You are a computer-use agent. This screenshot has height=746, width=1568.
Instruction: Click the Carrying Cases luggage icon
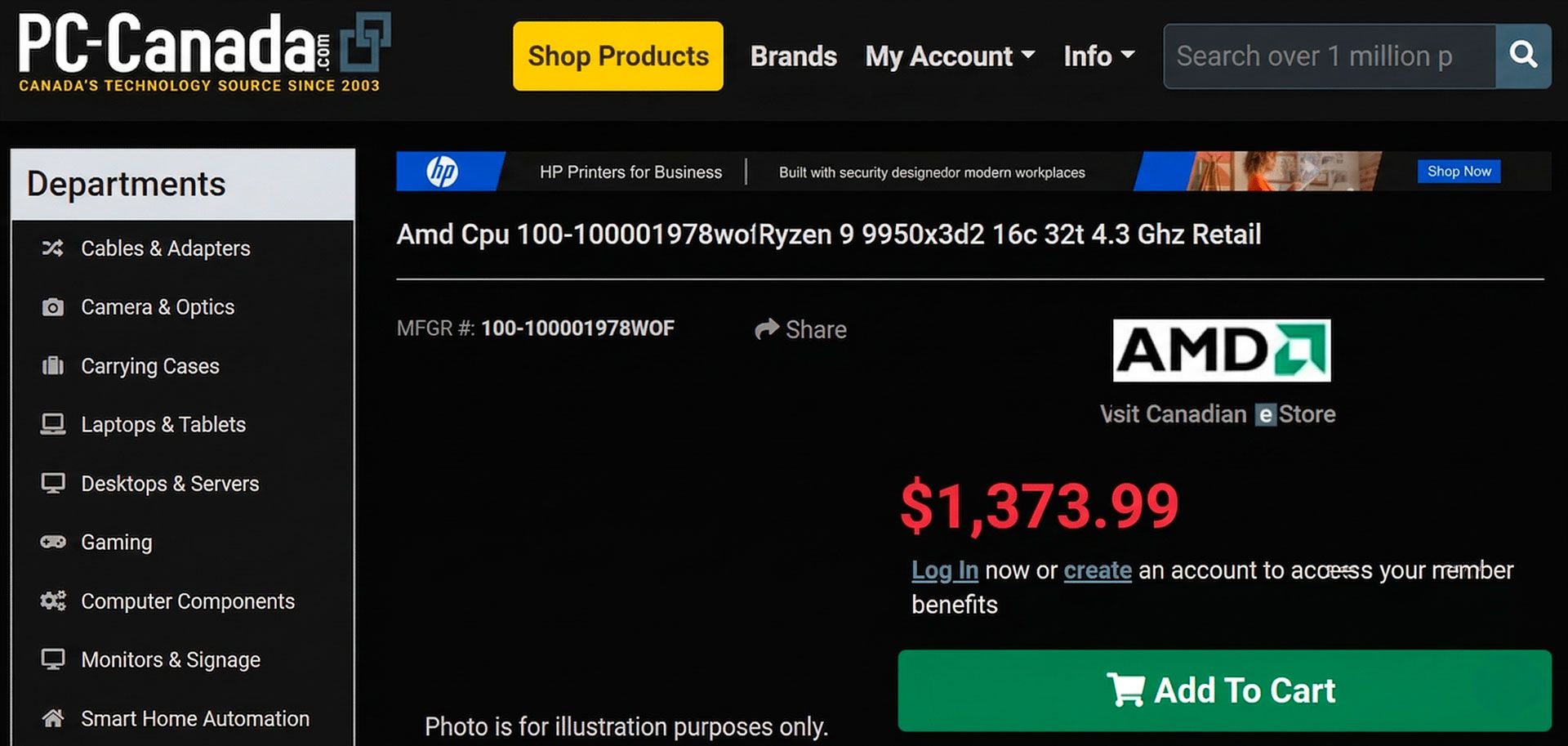click(53, 366)
